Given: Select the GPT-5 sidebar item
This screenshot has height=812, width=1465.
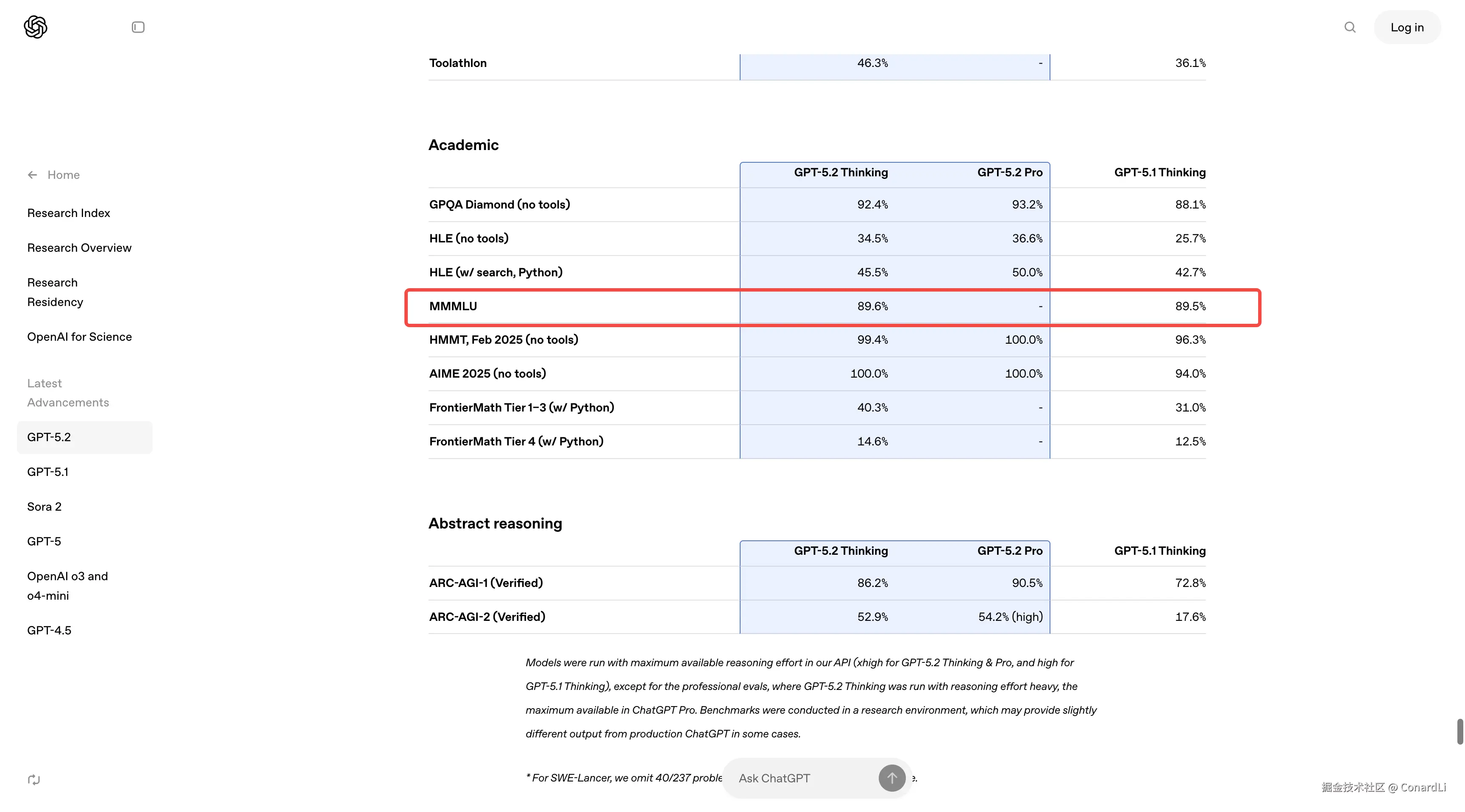Looking at the screenshot, I should 44,541.
